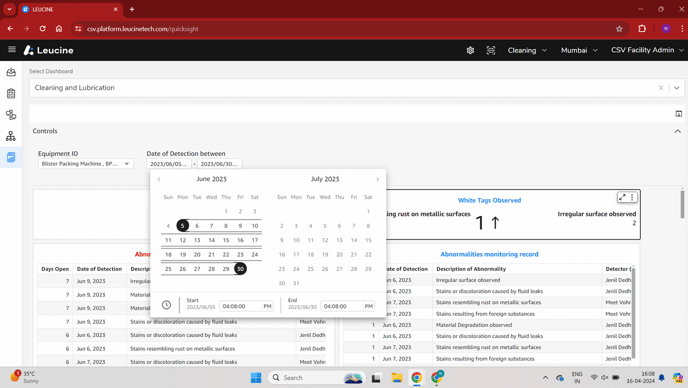The image size is (688, 388).
Task: Expand the Select Dashboard dropdown
Action: (677, 88)
